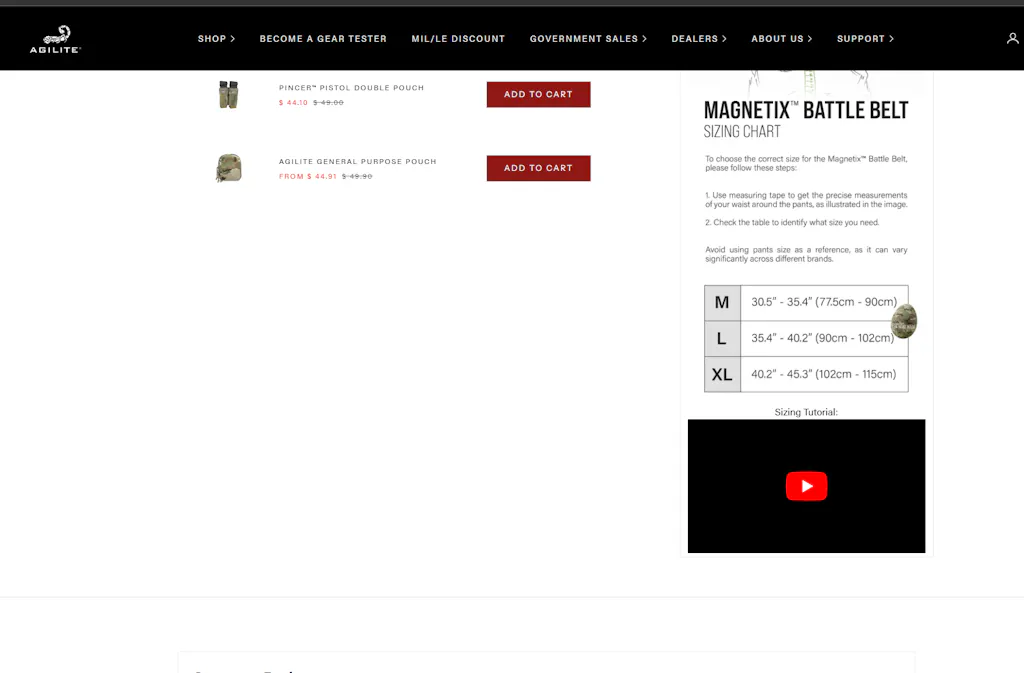Viewport: 1024px width, 673px height.
Task: Expand the Shop menu
Action: click(216, 39)
